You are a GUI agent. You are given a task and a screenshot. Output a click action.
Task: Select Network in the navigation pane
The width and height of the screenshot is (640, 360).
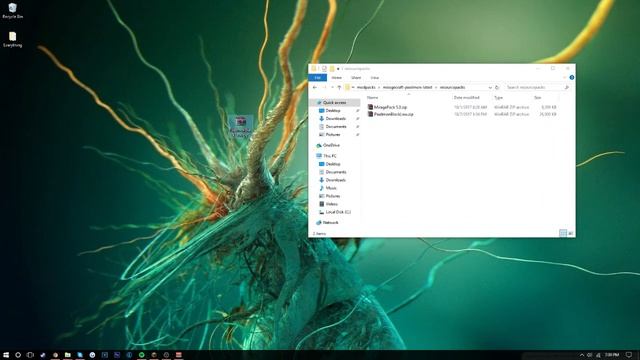(x=330, y=223)
